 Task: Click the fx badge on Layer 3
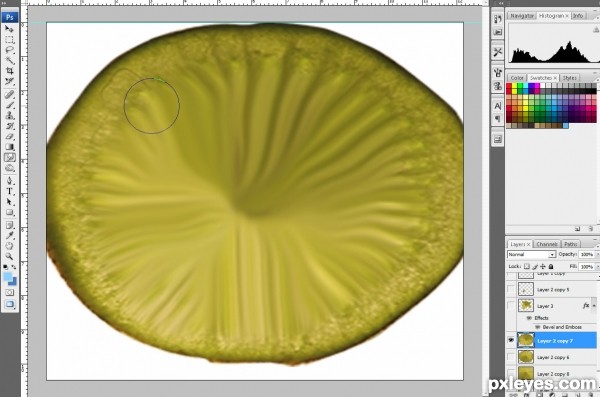click(x=586, y=306)
